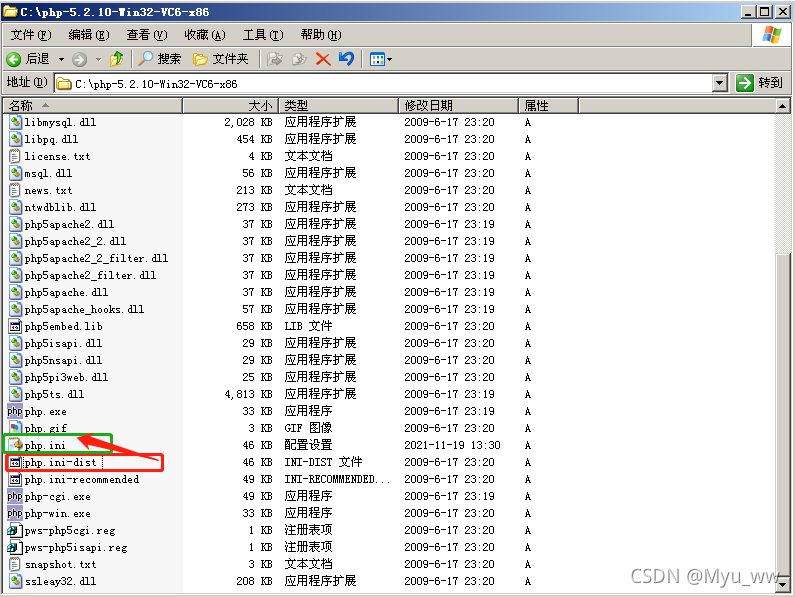Click the red Delete X icon
The height and width of the screenshot is (597, 795).
(323, 59)
